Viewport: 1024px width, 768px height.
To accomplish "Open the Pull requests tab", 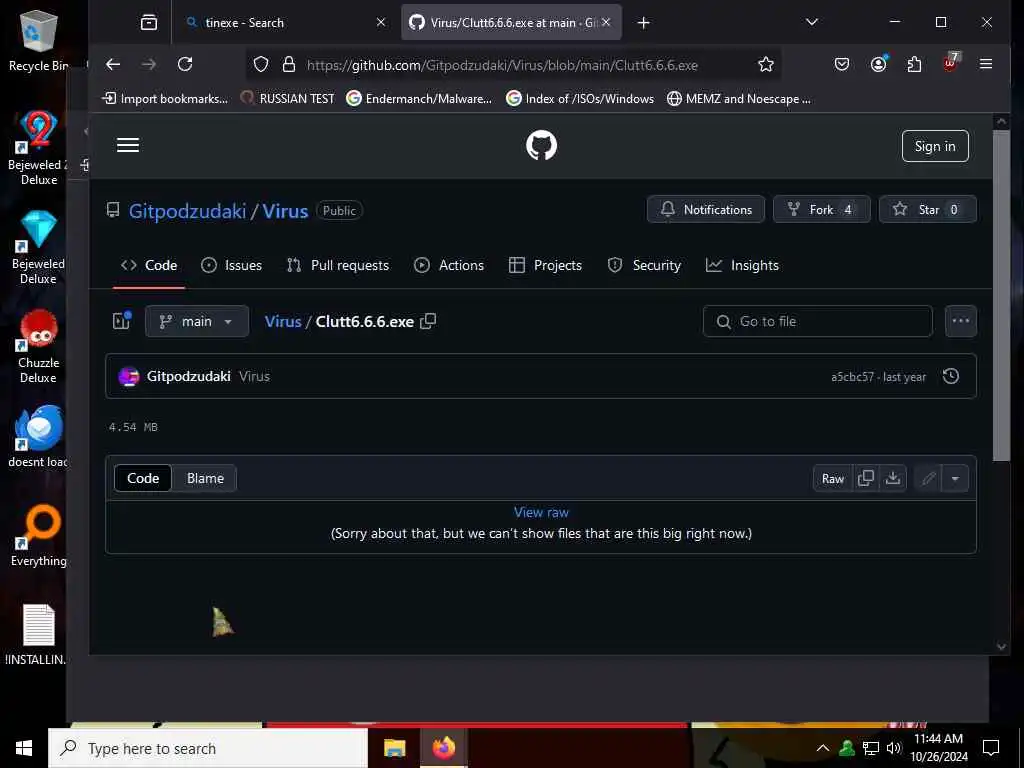I will [338, 265].
